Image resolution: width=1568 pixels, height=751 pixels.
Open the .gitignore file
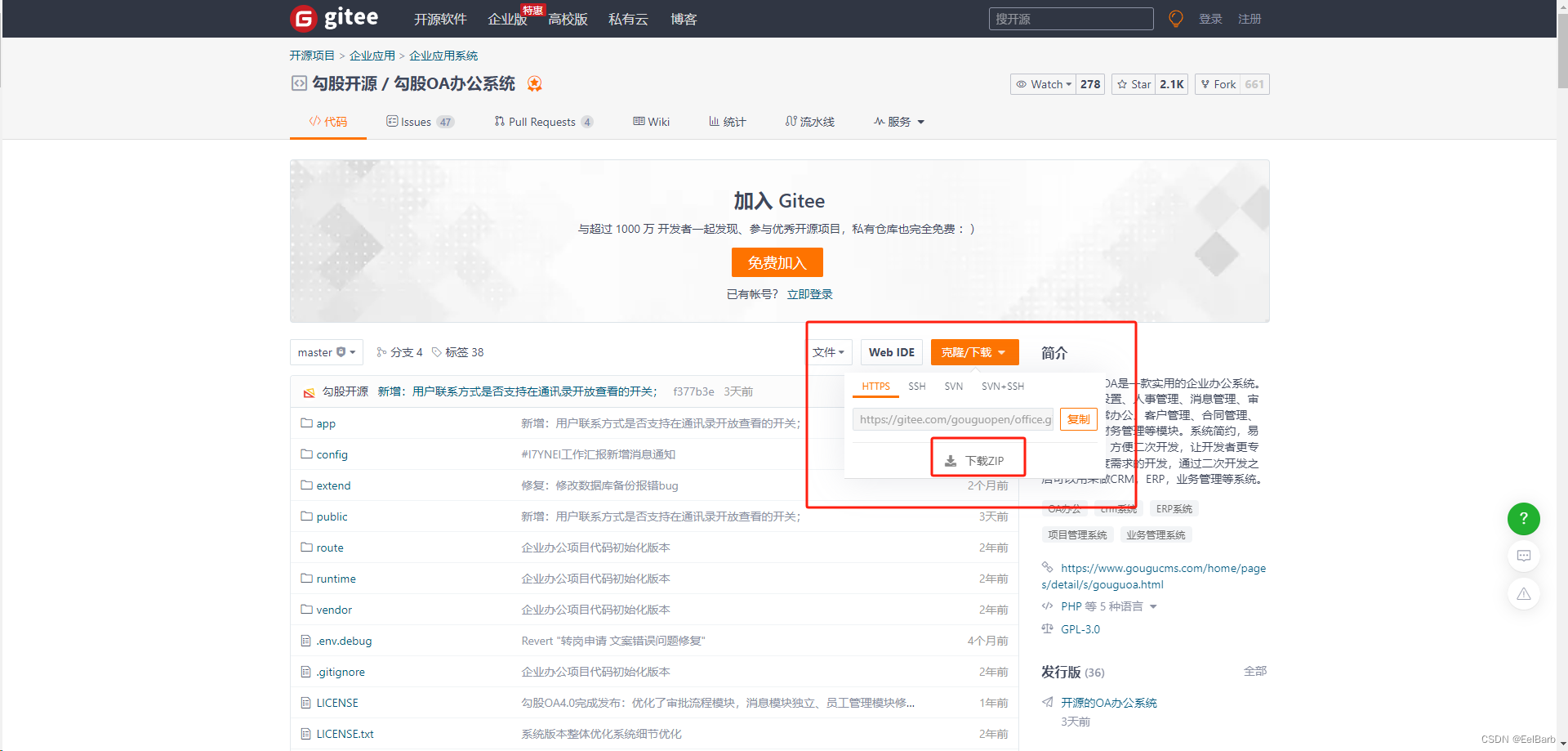tap(341, 672)
